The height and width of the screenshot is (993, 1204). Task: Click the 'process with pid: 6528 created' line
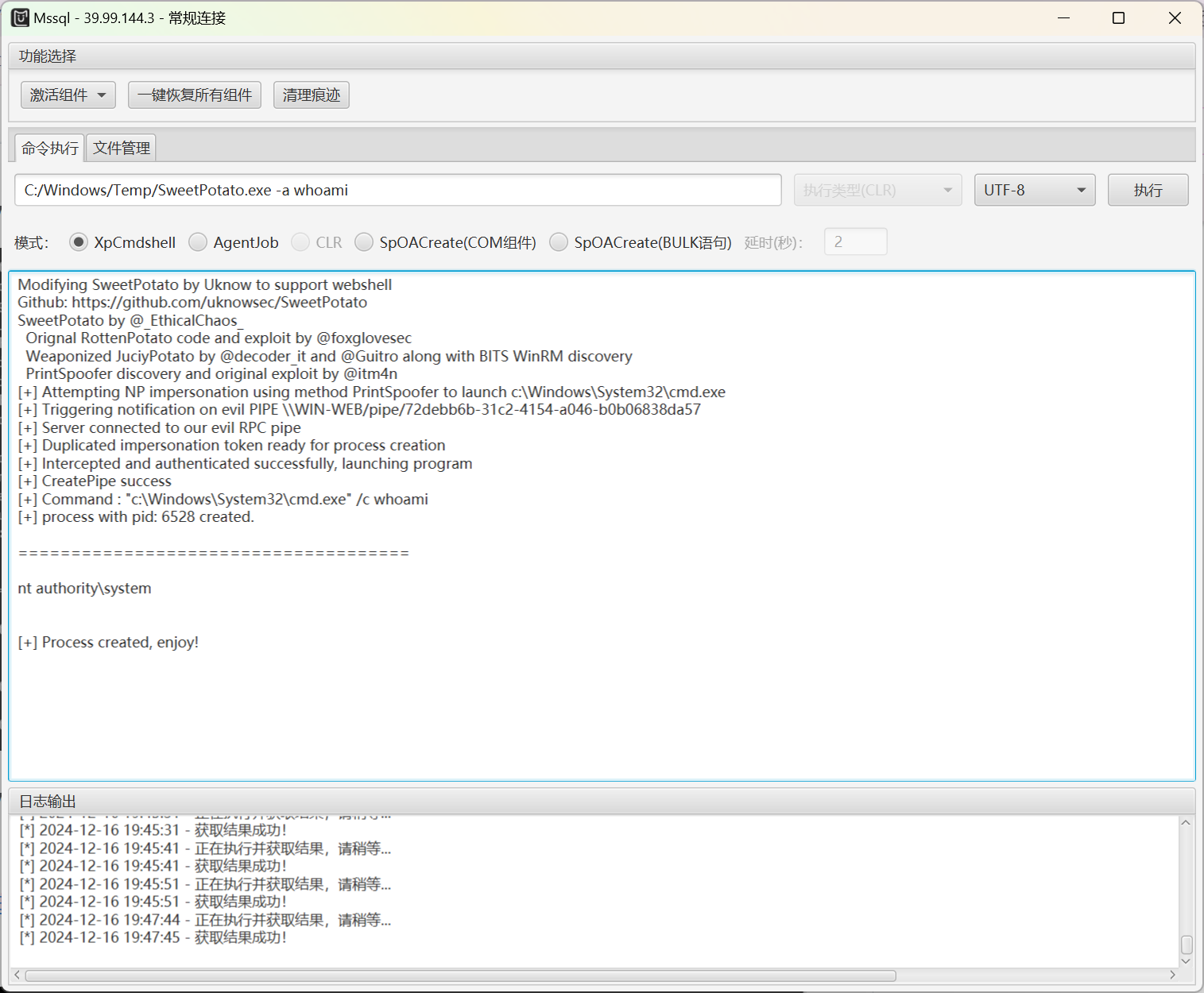136,516
